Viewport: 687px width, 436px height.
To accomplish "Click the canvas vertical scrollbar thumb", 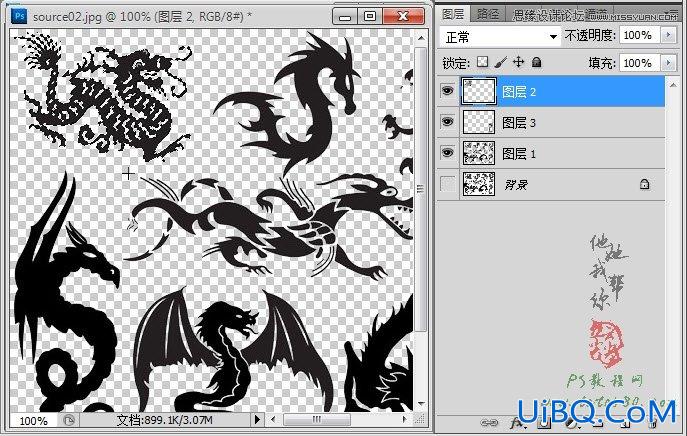I will coord(421,188).
